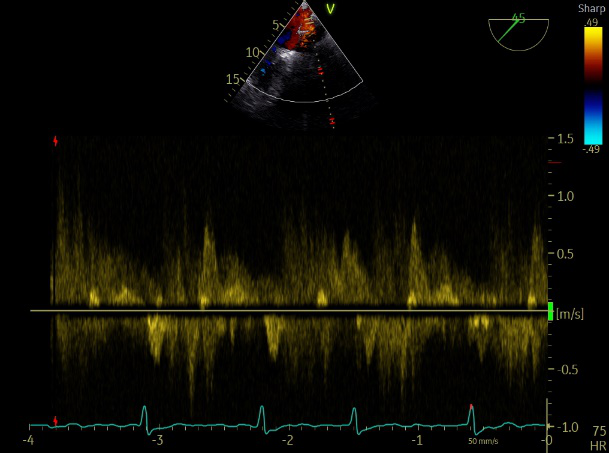
Task: Click the green baseline marker beside m/s
Action: 550,311
